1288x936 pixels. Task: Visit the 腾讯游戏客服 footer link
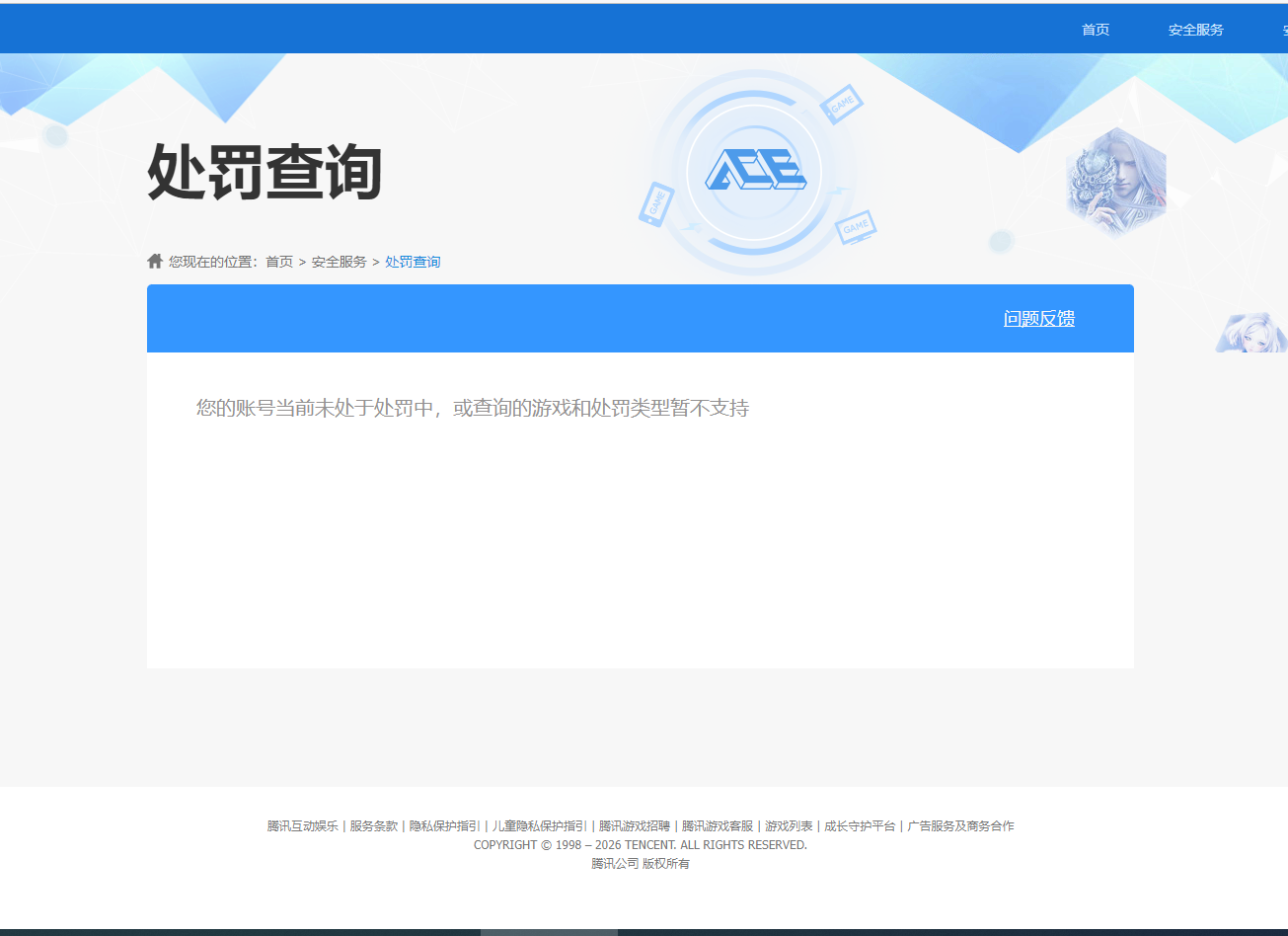coord(718,826)
